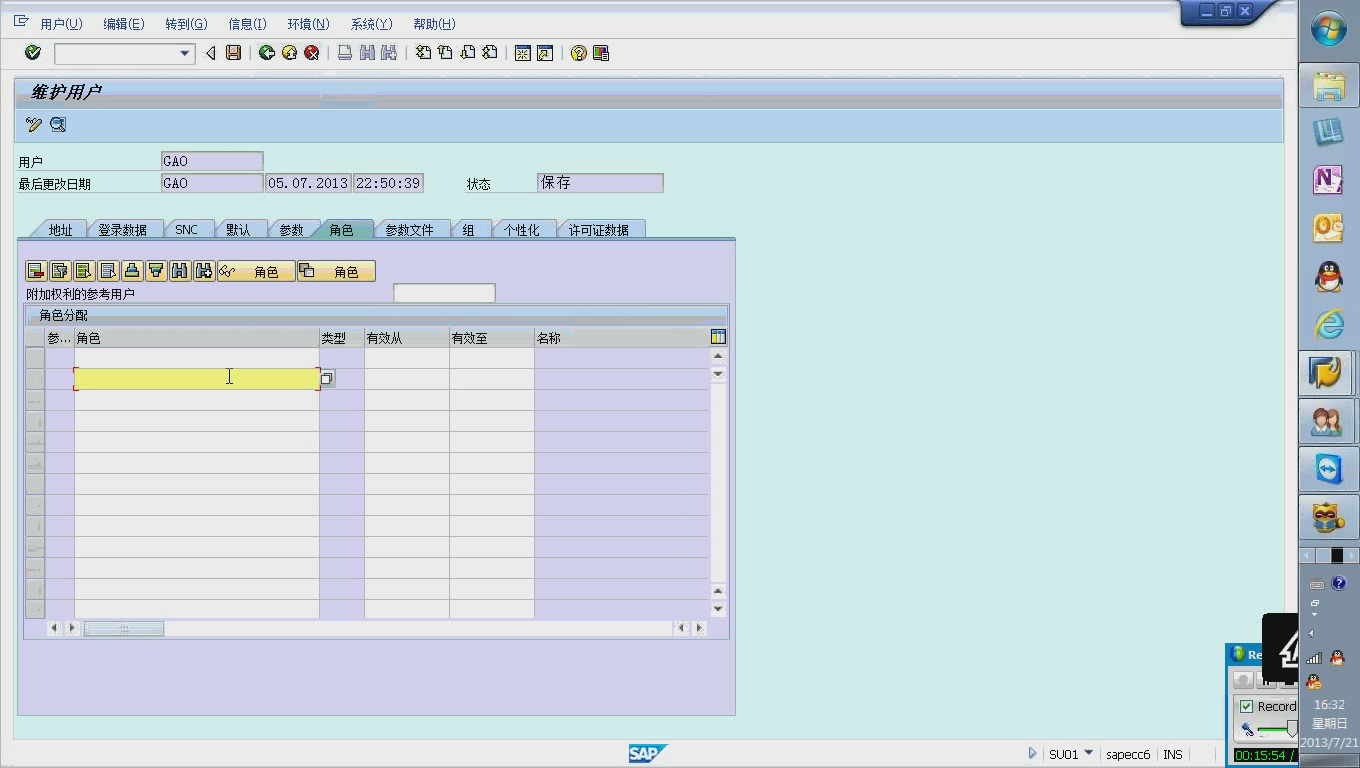Click the 角色 column header
Image resolution: width=1360 pixels, height=768 pixels.
point(197,338)
